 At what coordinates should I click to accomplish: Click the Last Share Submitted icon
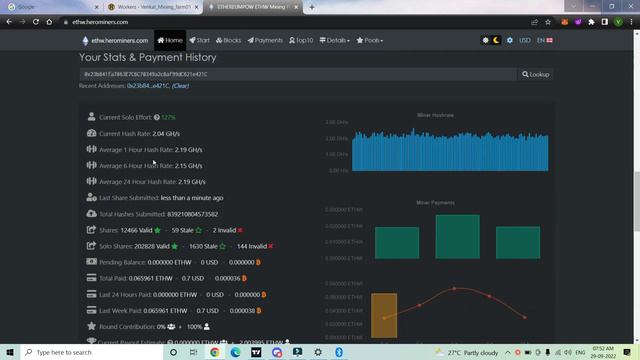tap(91, 198)
